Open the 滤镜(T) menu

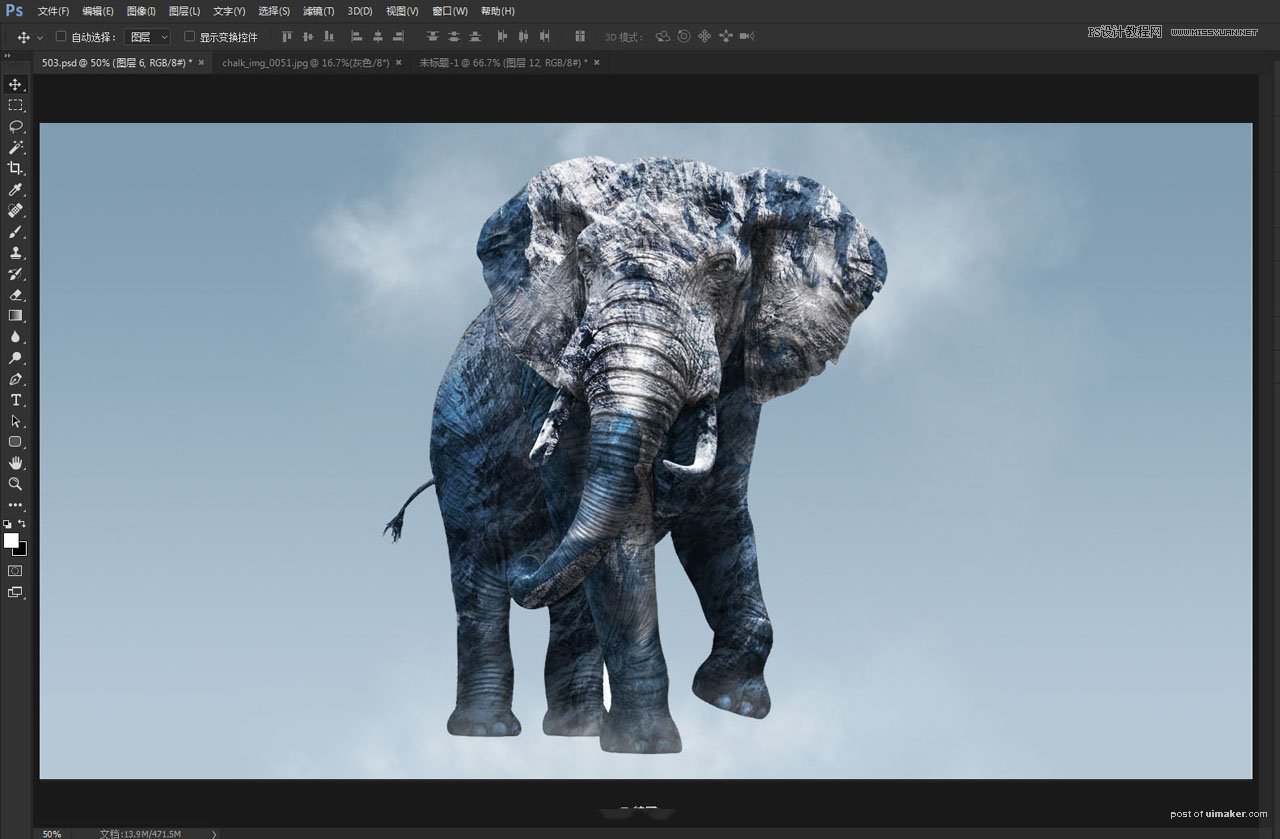[318, 11]
